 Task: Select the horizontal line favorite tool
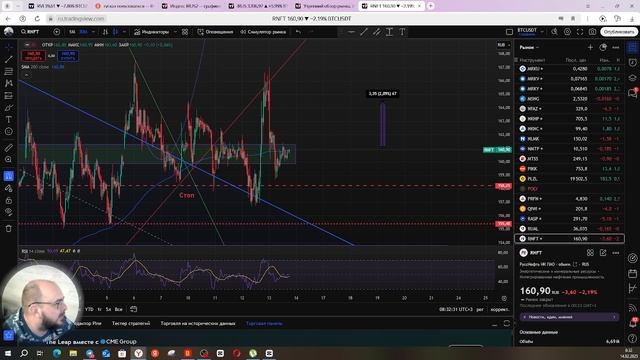tap(351, 32)
